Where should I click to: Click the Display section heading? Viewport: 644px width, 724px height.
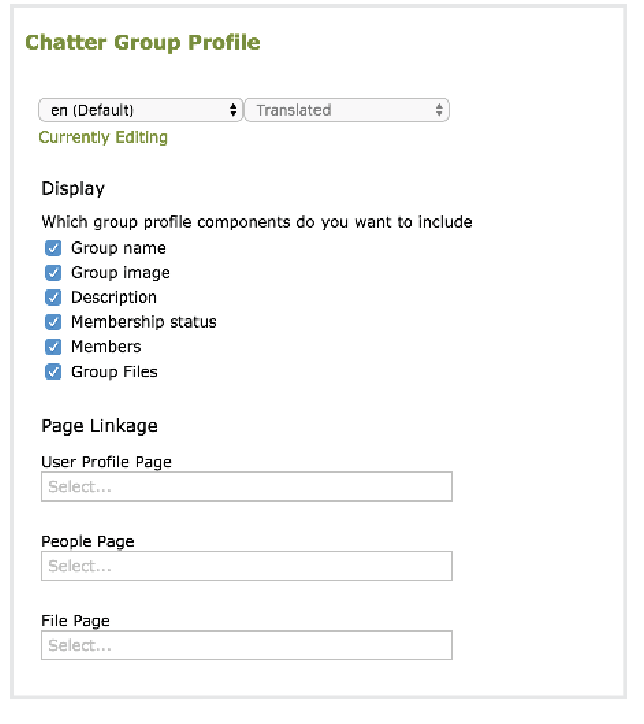[73, 189]
